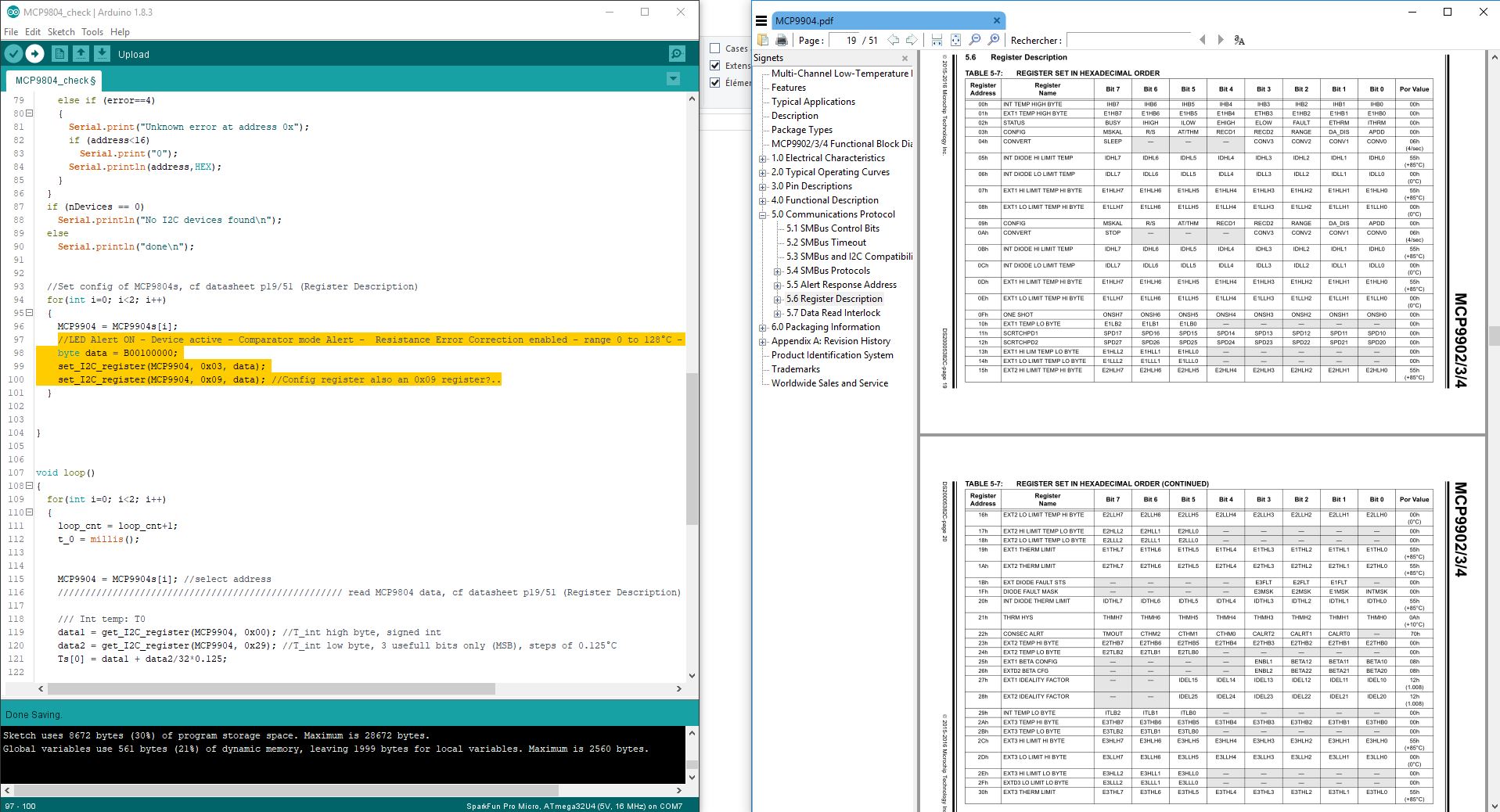This screenshot has height=812, width=1500.
Task: Expand Appendix A: Revision History bookmark
Action: point(763,342)
